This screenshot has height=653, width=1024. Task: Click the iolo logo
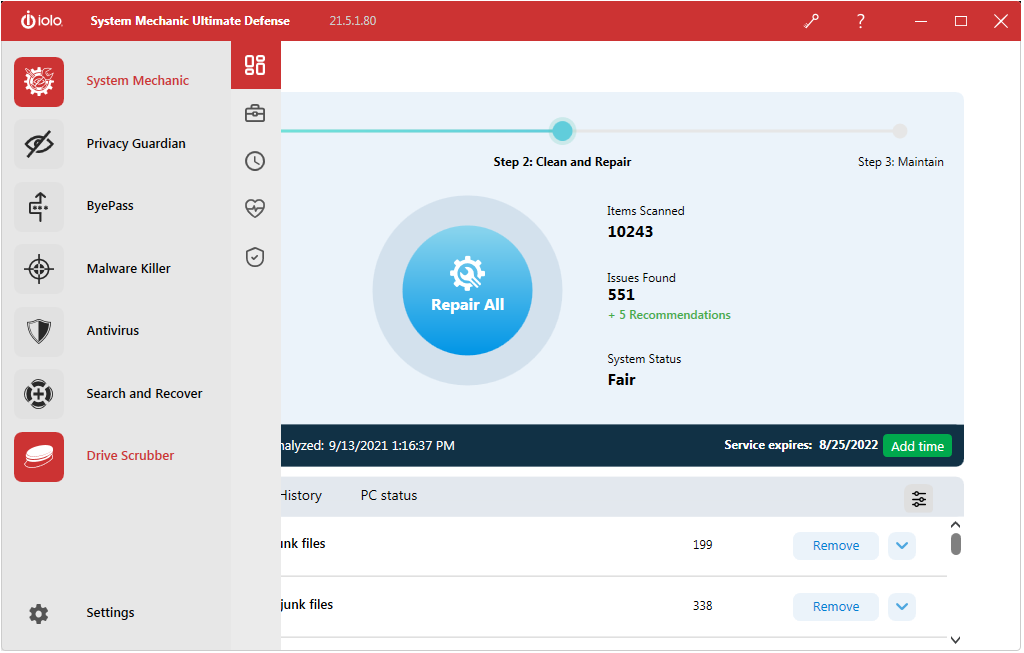(41, 20)
